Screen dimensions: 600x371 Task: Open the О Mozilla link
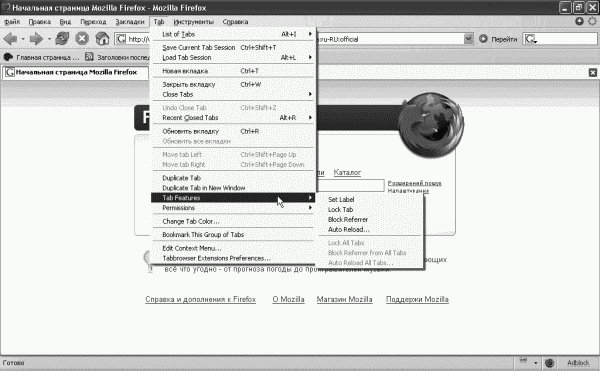(x=289, y=299)
